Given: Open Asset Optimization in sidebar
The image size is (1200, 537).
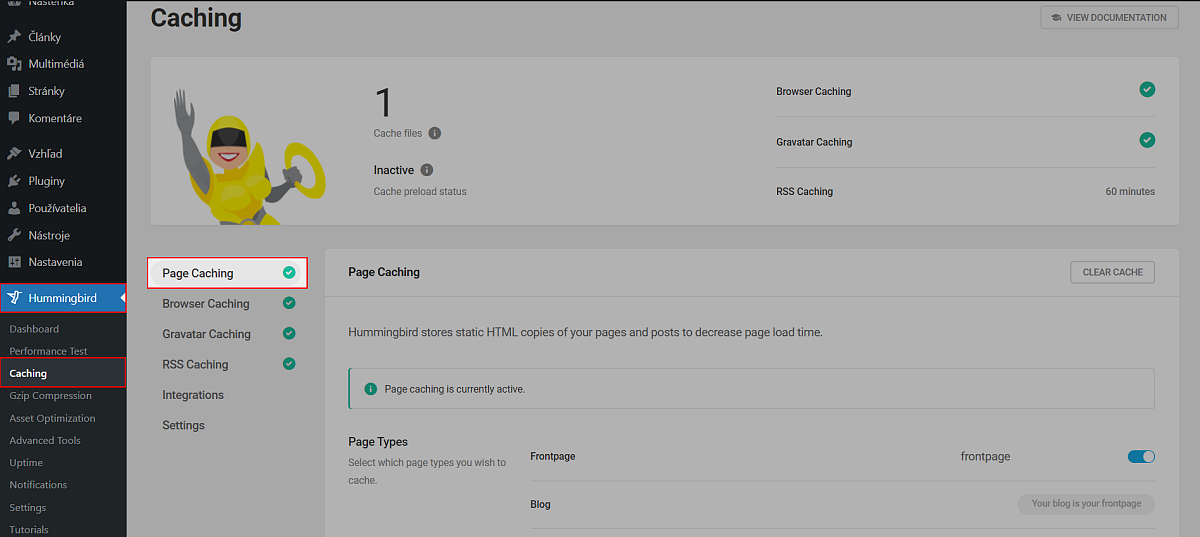Looking at the screenshot, I should 52,418.
